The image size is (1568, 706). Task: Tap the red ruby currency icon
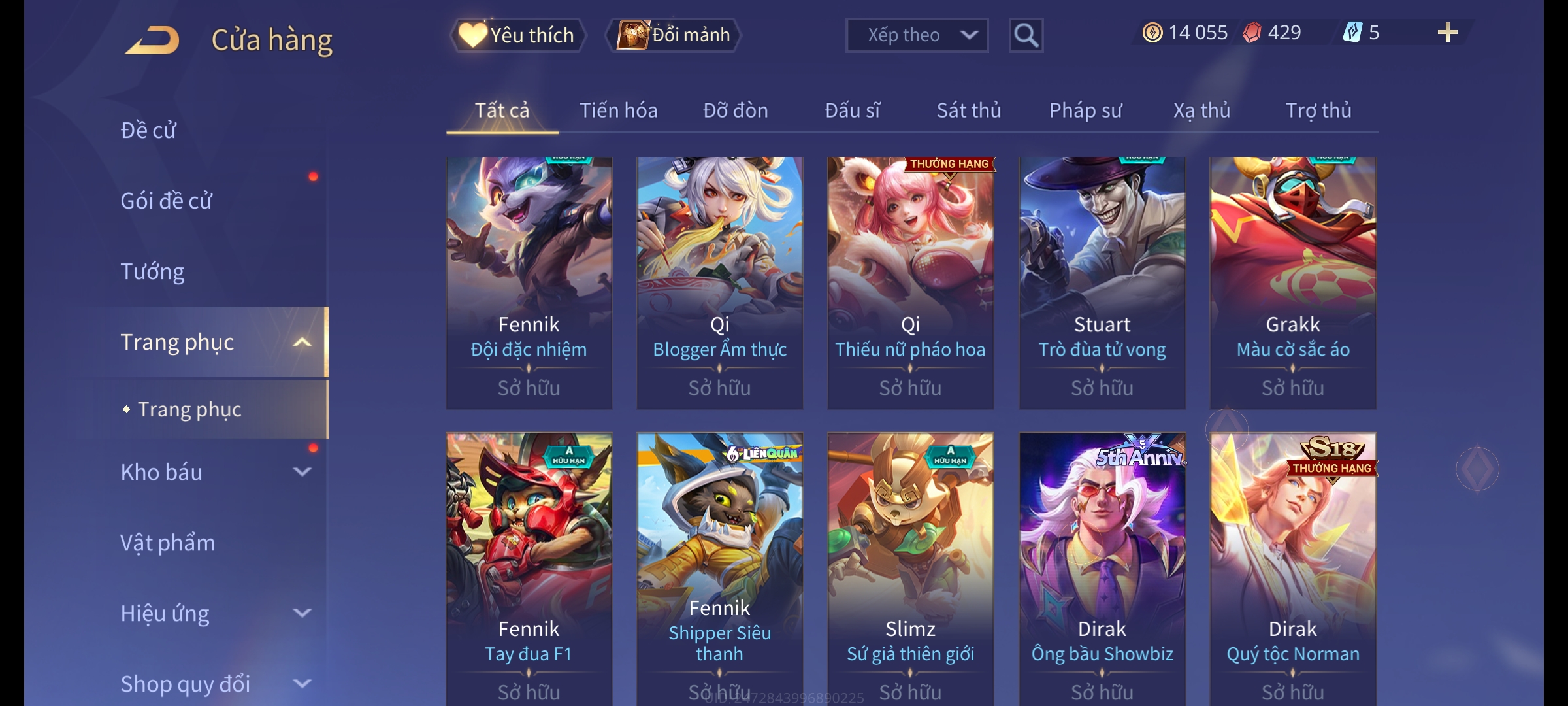(1252, 33)
